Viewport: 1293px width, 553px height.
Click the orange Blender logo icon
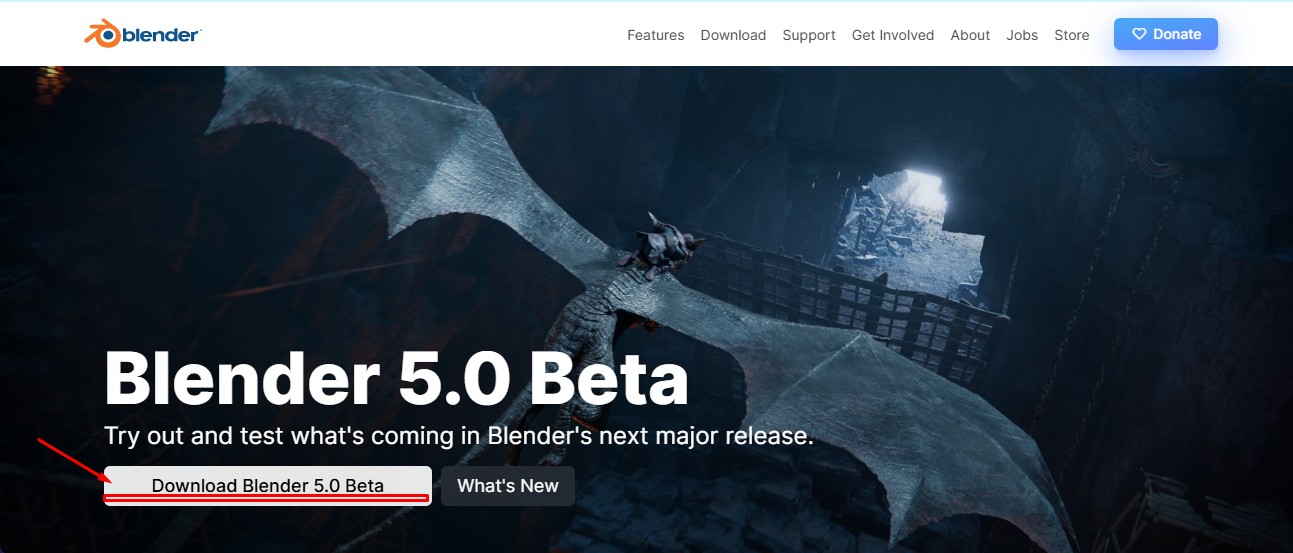pyautogui.click(x=102, y=35)
